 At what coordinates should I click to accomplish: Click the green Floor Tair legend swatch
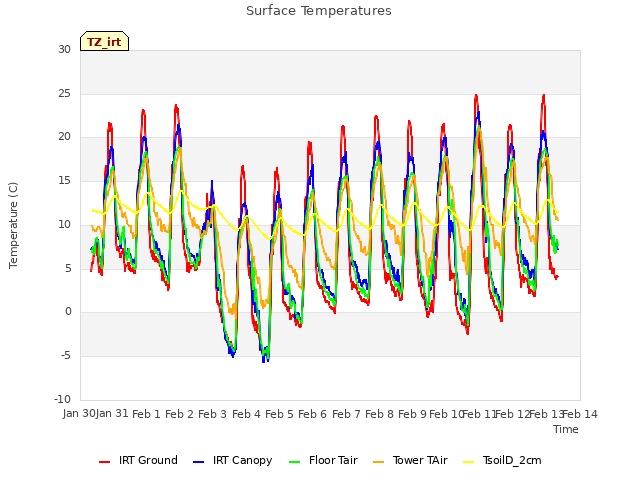coord(294,462)
